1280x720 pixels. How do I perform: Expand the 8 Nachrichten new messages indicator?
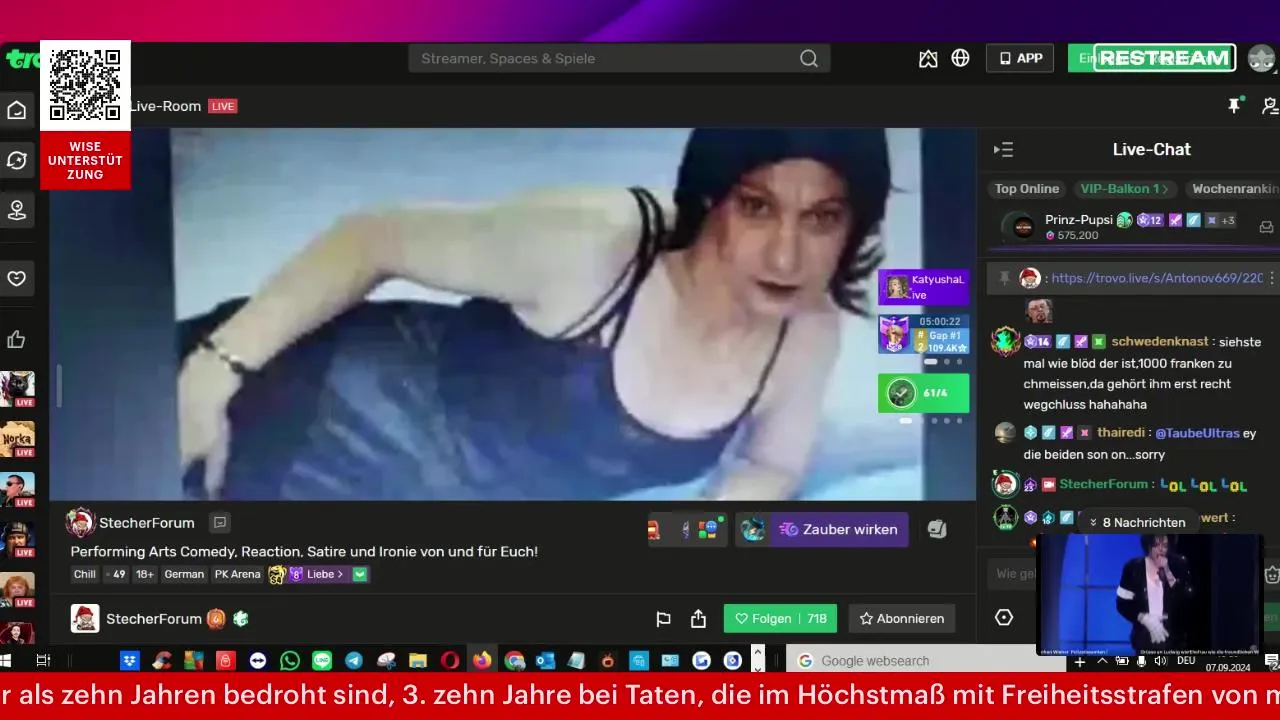click(1137, 522)
